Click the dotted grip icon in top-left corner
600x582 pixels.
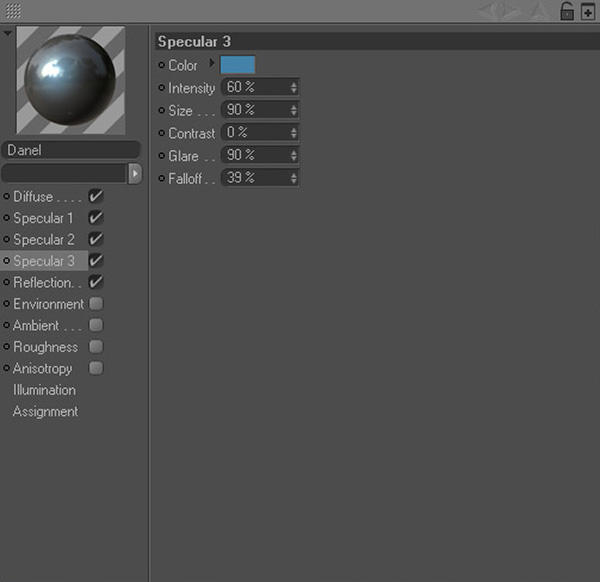click(13, 11)
